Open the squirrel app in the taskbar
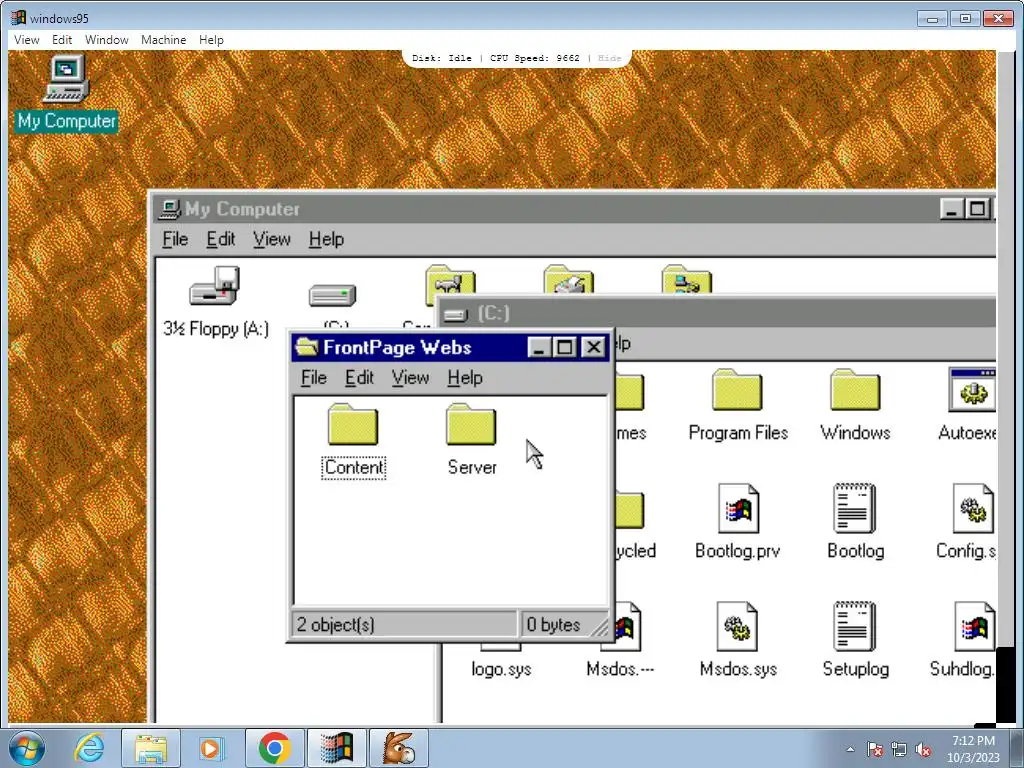This screenshot has height=768, width=1024. click(398, 748)
